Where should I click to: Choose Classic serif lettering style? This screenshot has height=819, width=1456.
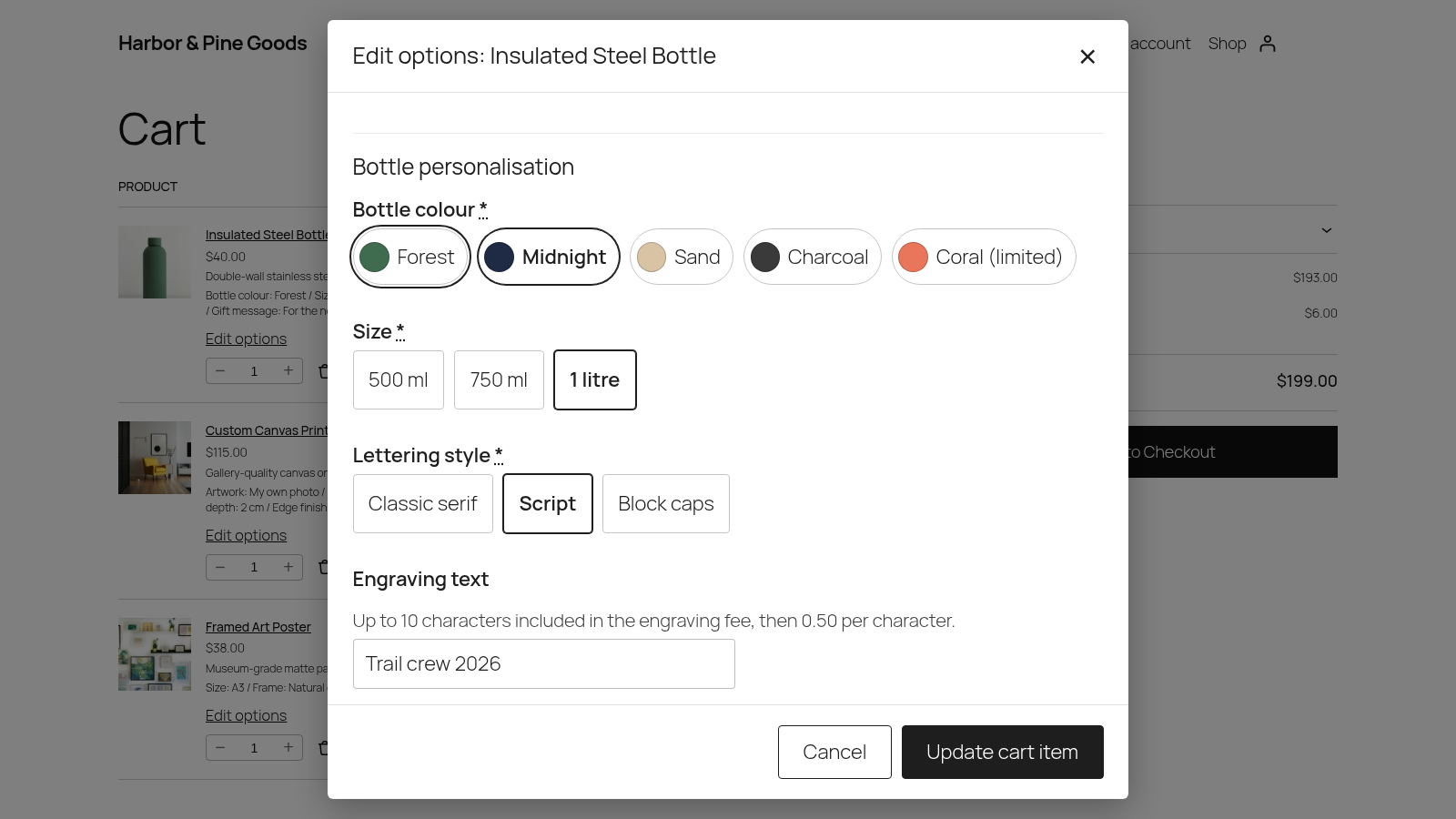pyautogui.click(x=423, y=503)
